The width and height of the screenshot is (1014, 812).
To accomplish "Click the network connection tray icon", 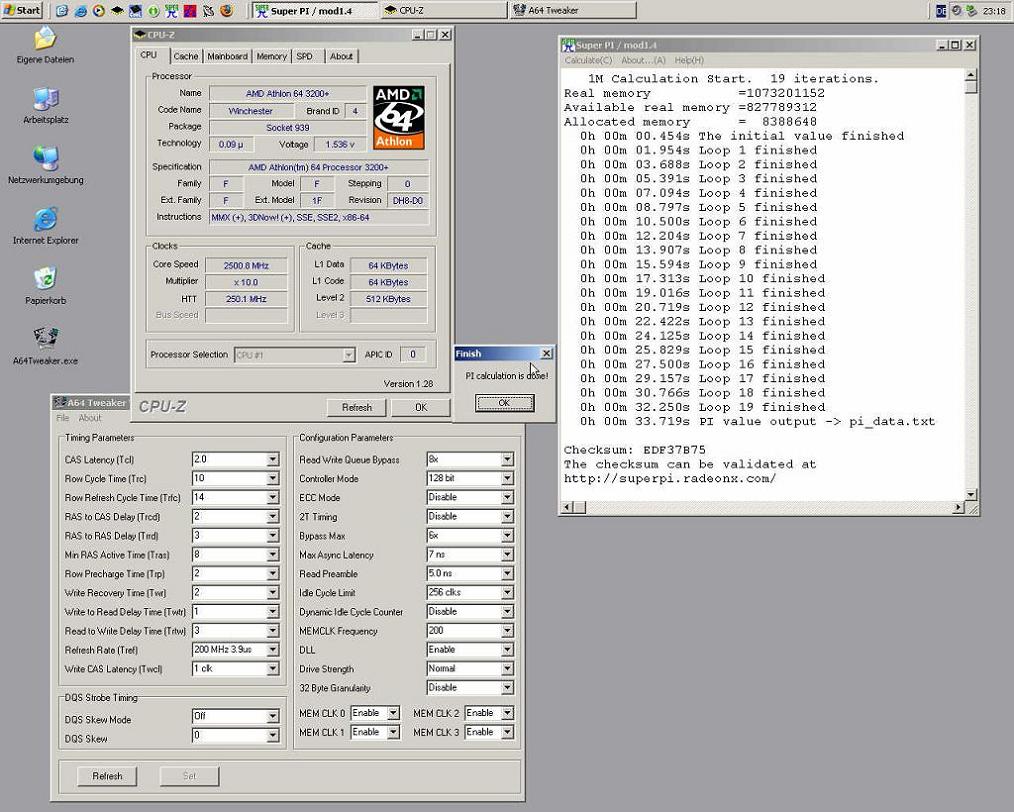I will pyautogui.click(x=971, y=10).
